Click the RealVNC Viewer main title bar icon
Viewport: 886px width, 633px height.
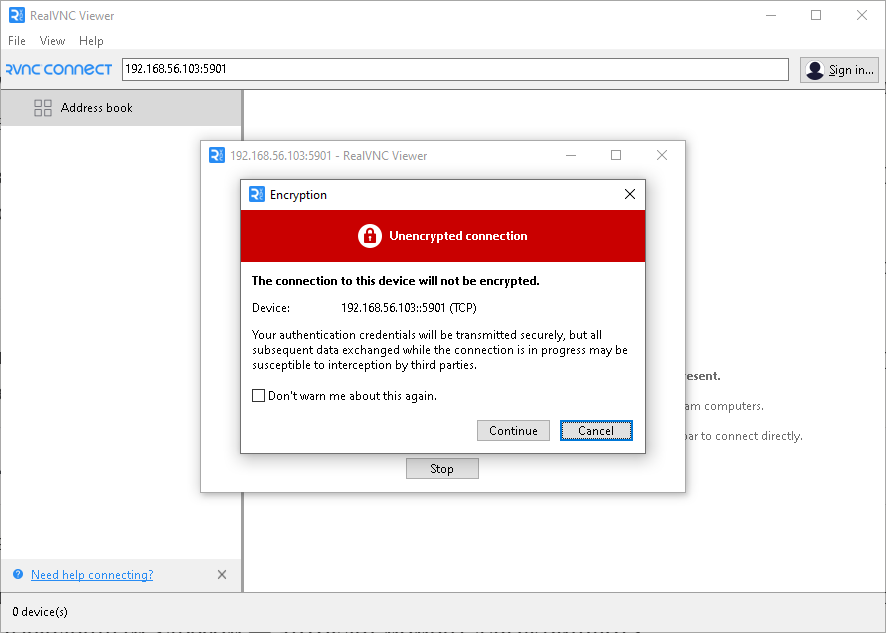pyautogui.click(x=17, y=15)
